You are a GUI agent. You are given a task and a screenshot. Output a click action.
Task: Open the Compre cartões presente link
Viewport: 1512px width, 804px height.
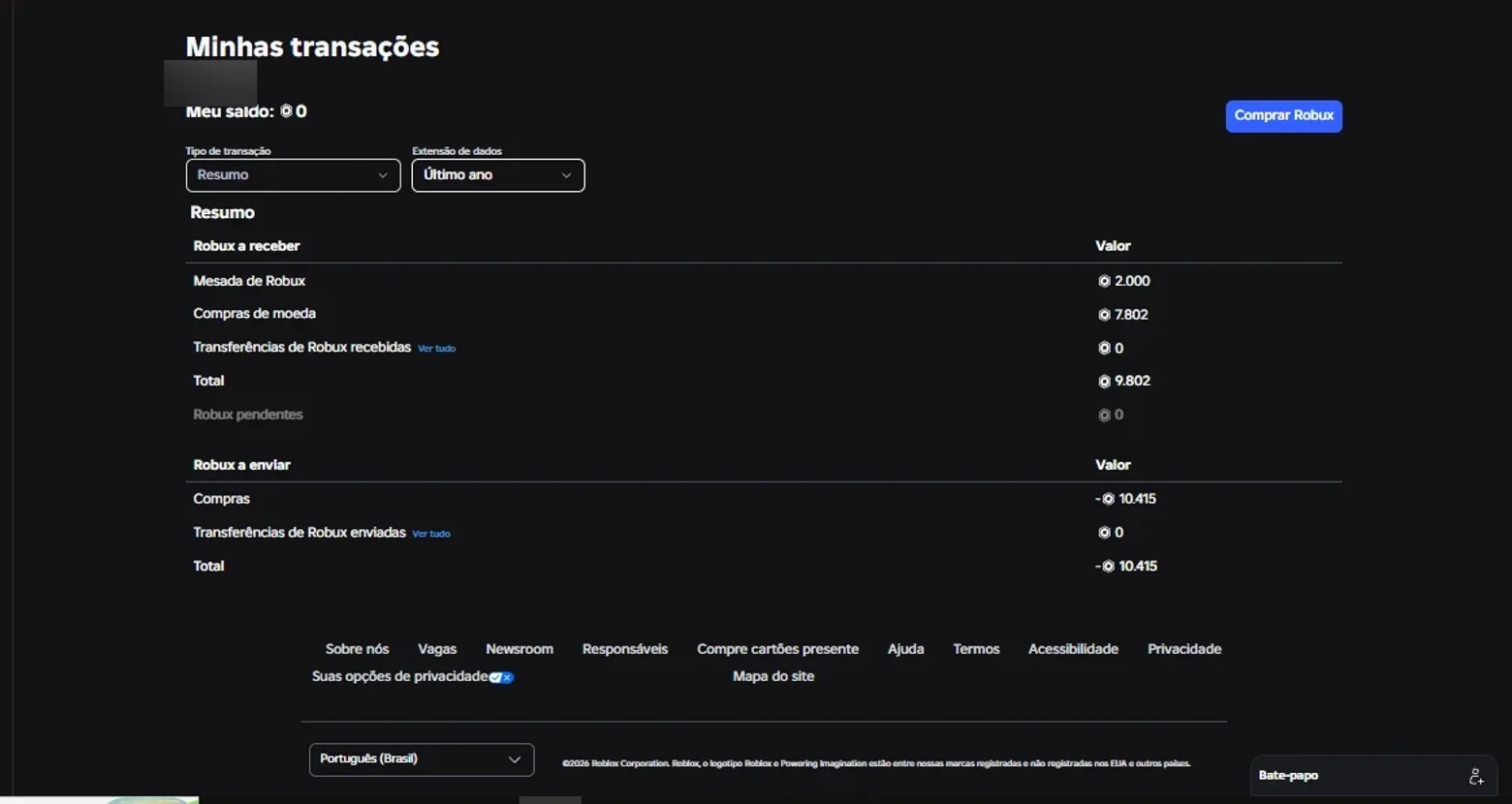click(777, 649)
